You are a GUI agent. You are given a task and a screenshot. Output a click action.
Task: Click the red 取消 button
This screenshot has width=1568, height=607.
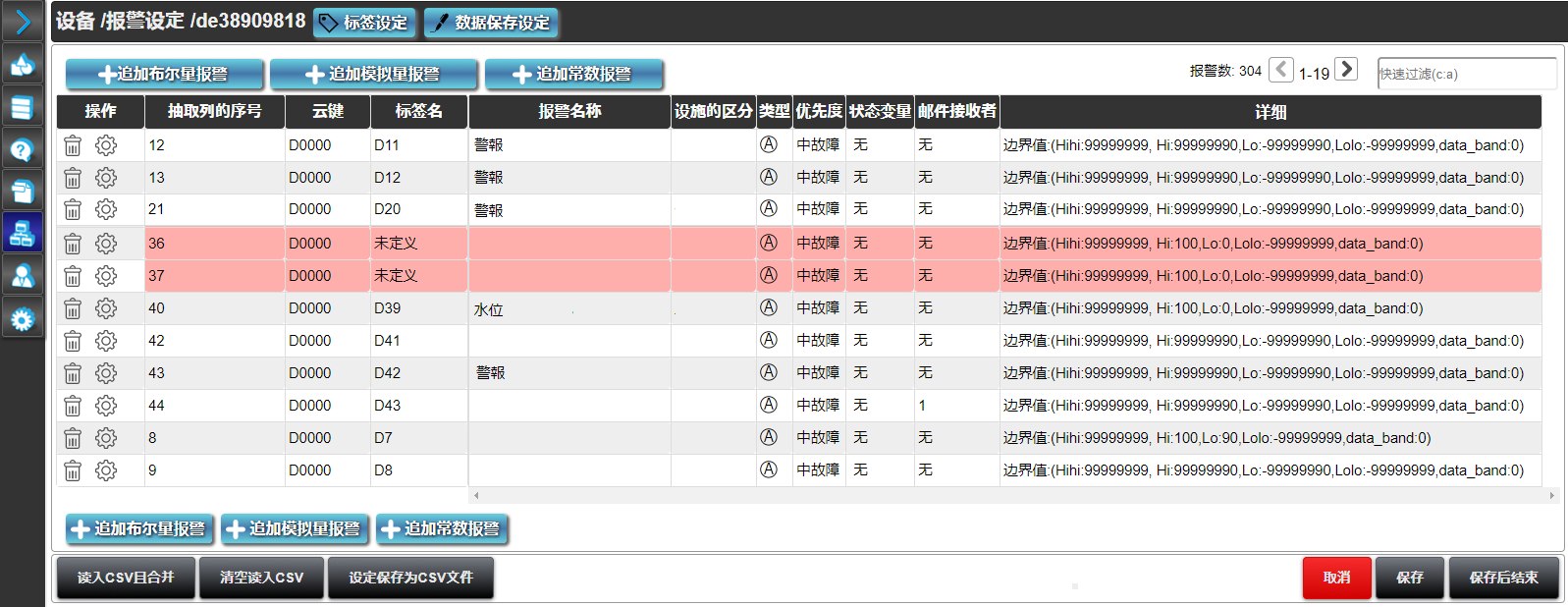click(x=1335, y=578)
